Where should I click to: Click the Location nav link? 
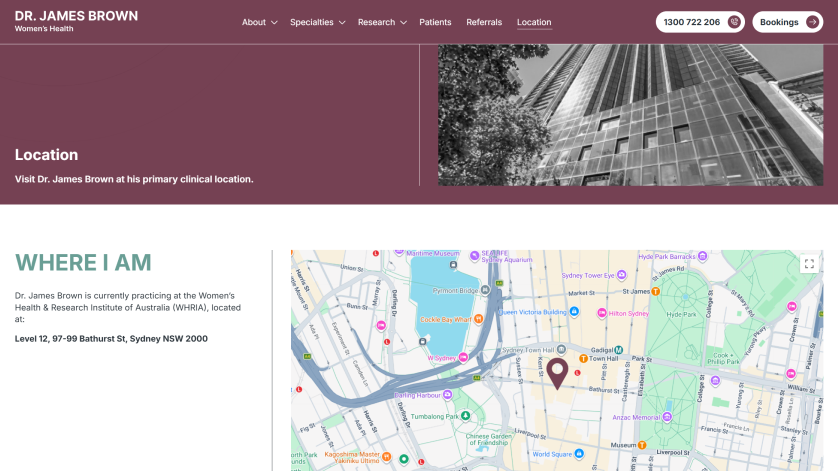[534, 22]
